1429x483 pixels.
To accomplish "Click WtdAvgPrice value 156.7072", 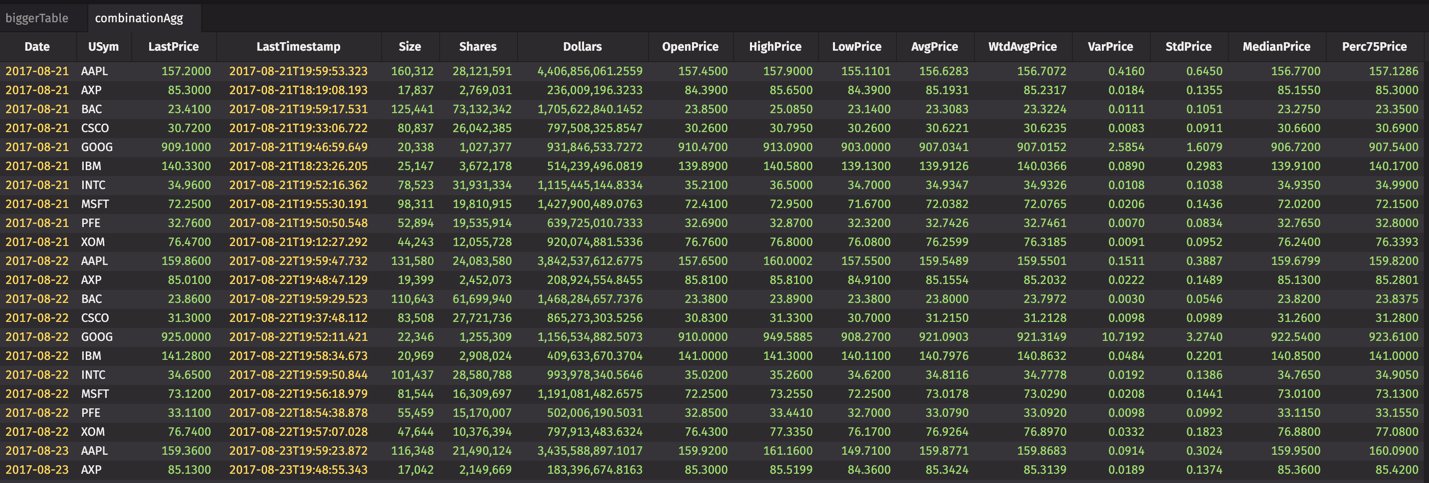I will 1043,71.
